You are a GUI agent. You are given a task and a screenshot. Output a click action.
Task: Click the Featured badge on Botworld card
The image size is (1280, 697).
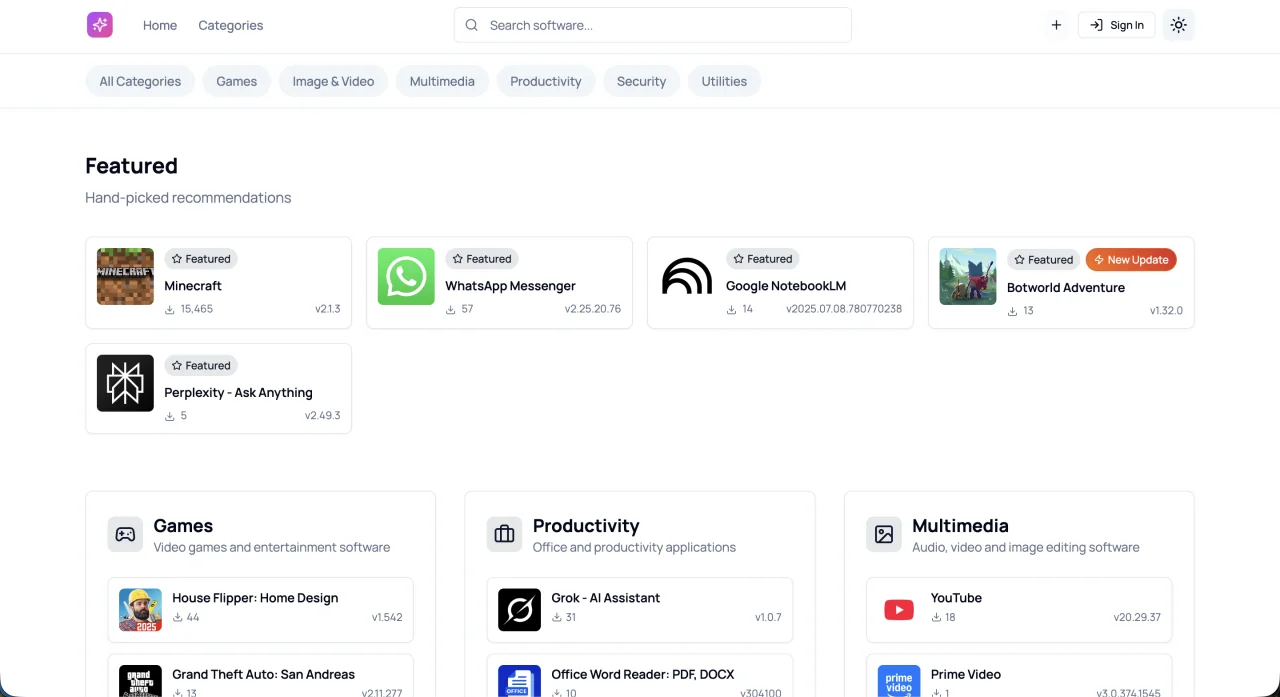1044,260
